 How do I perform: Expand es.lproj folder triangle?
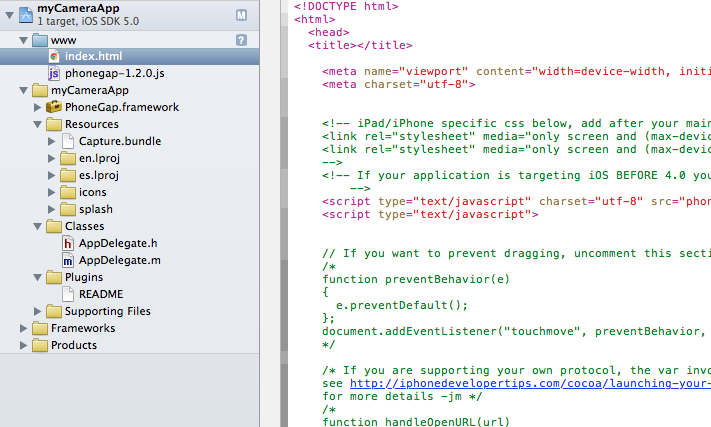(52, 175)
